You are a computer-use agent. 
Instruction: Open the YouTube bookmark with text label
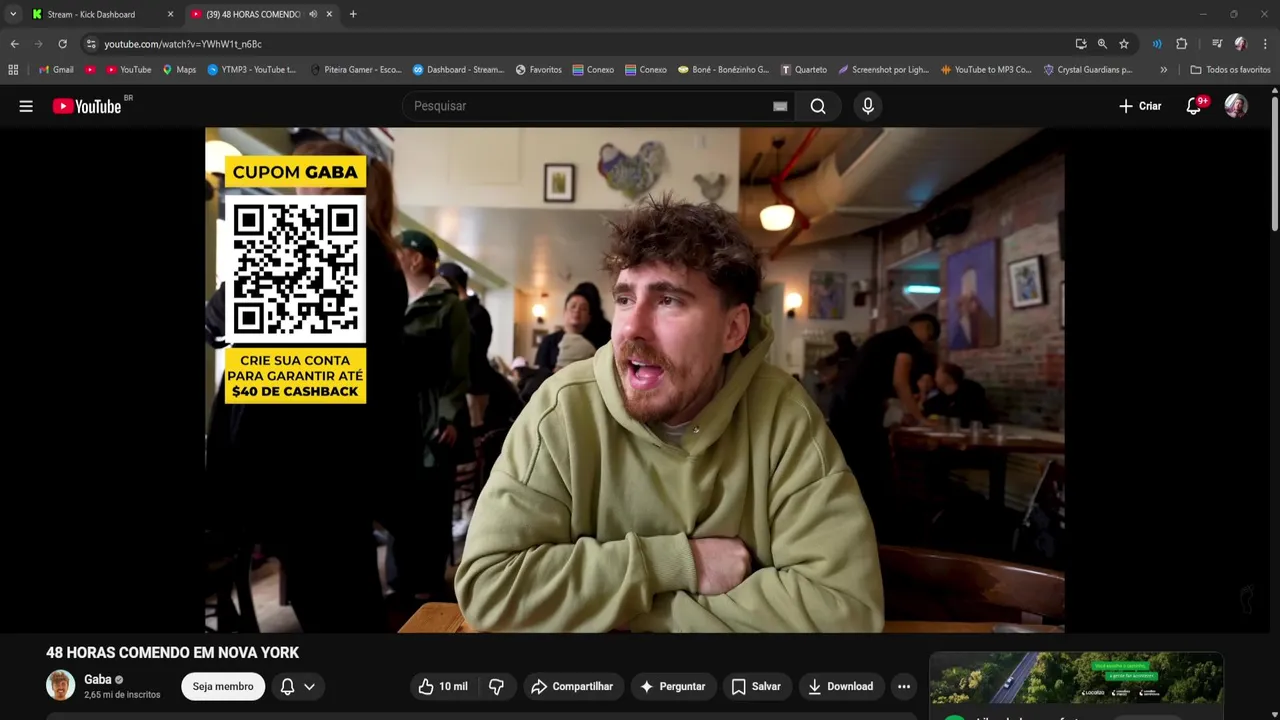pos(127,70)
